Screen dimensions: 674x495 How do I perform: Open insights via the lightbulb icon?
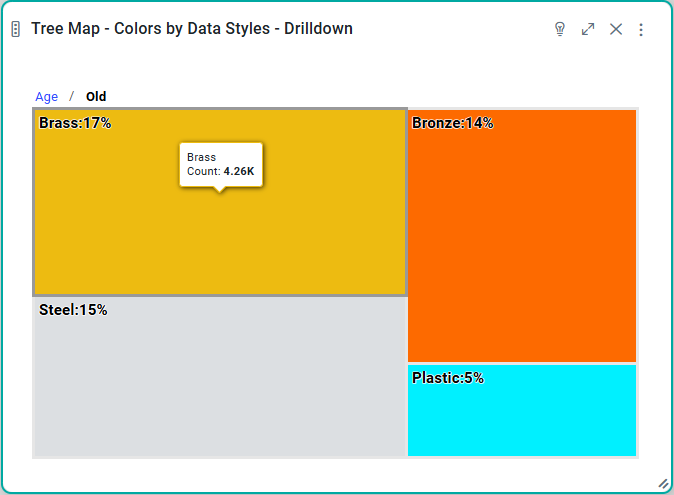point(560,29)
